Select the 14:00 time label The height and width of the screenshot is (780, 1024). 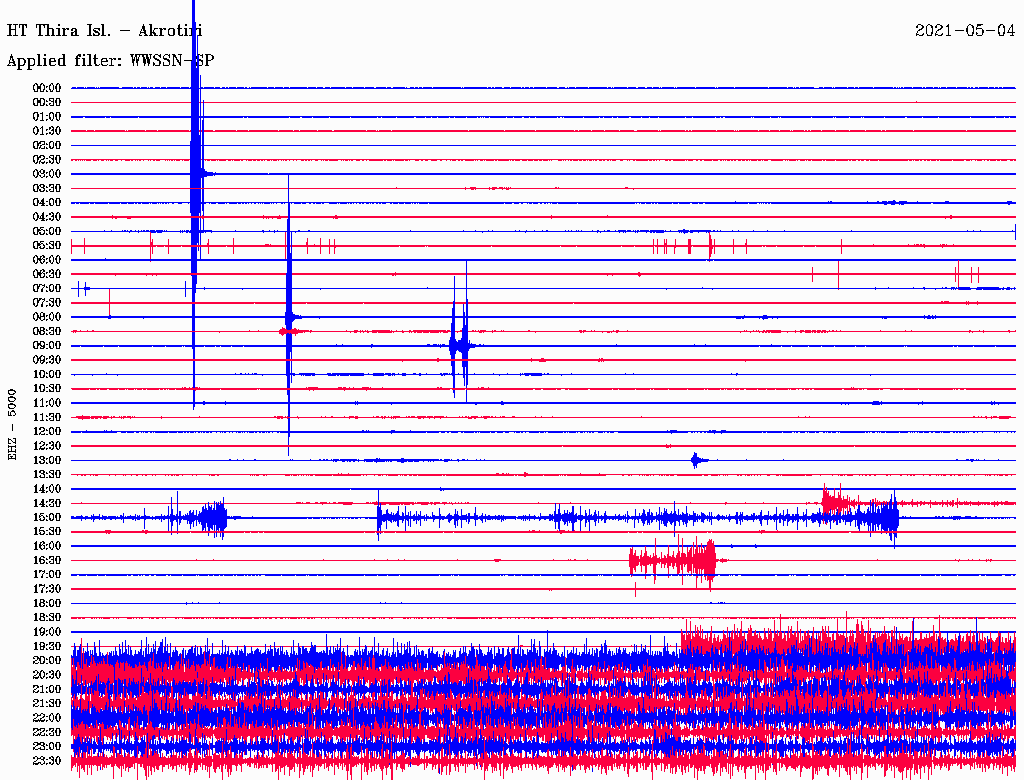click(46, 489)
